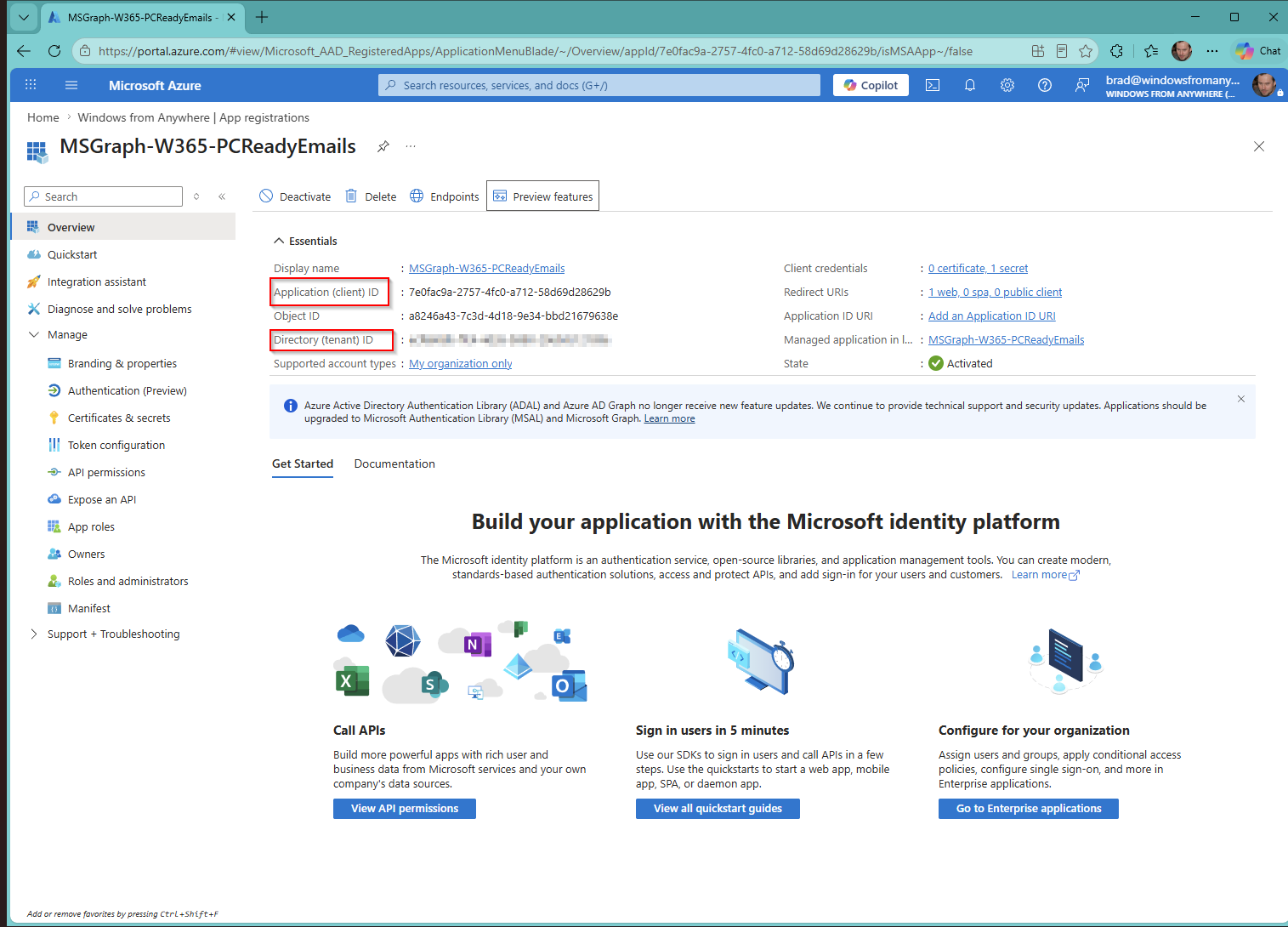The height and width of the screenshot is (927, 1288).
Task: Open the '1 web, 0 spa, 0 public client' link
Action: 995,292
